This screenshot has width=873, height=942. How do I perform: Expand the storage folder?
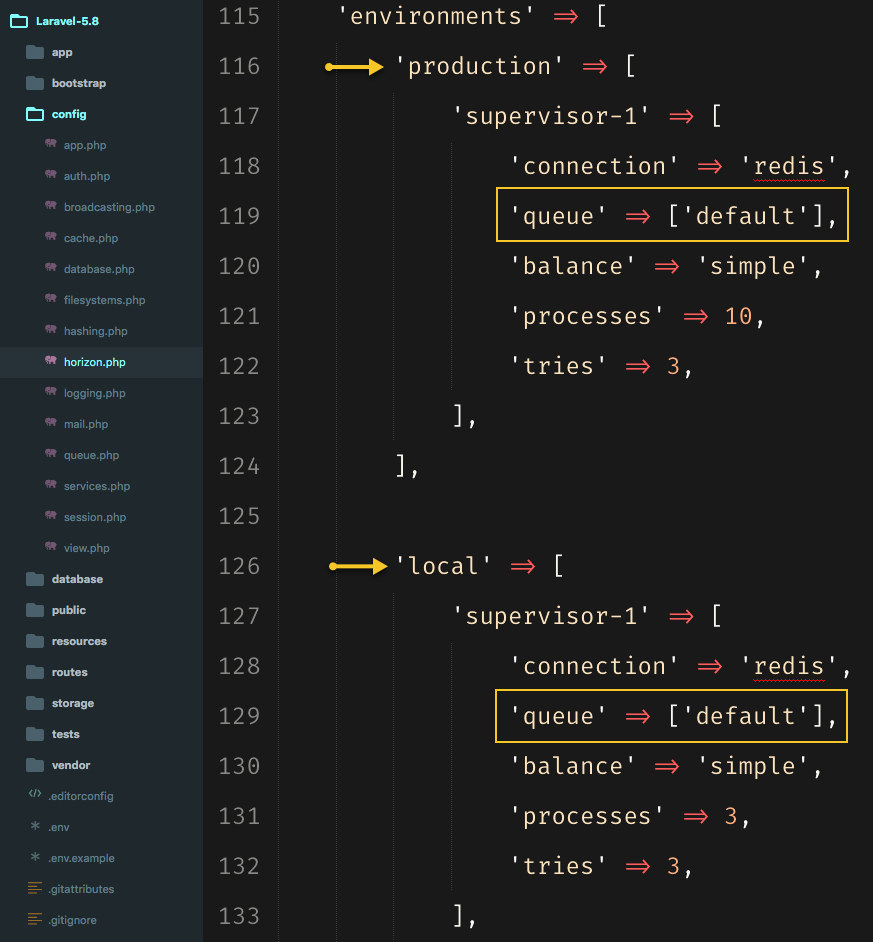(73, 703)
